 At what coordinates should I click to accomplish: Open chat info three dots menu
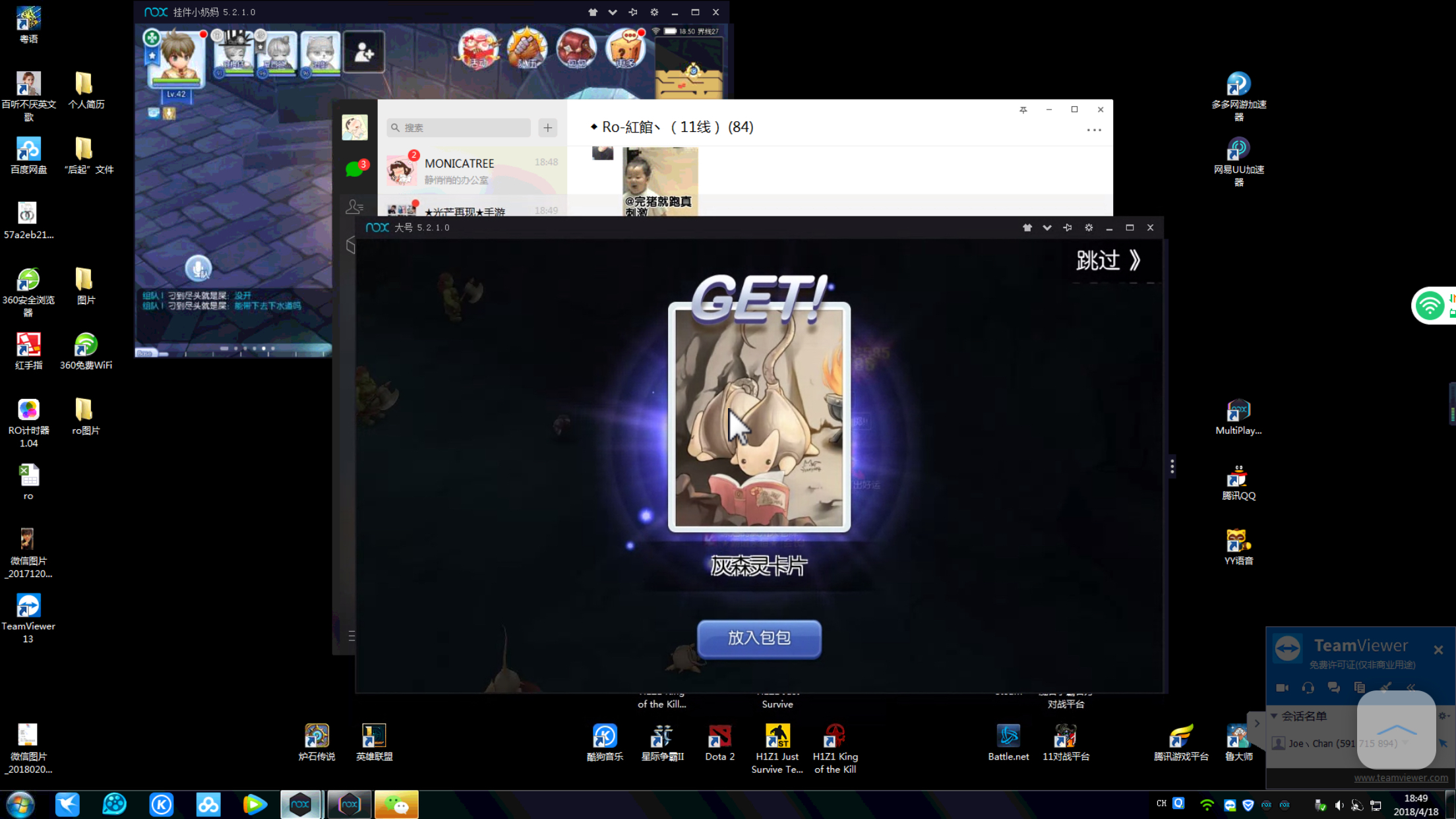click(x=1094, y=130)
